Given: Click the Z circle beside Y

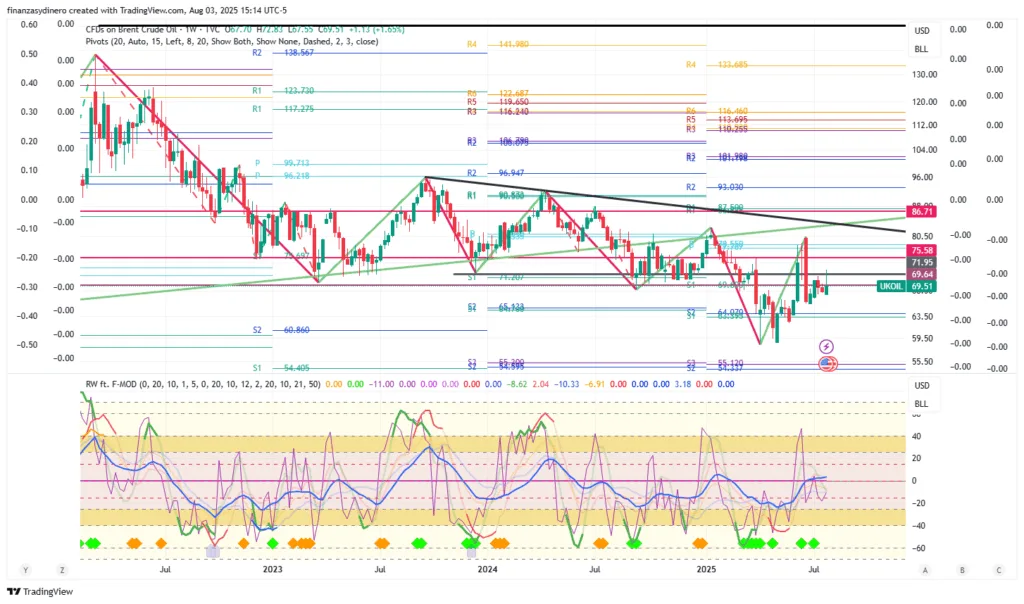Looking at the screenshot, I should point(62,570).
